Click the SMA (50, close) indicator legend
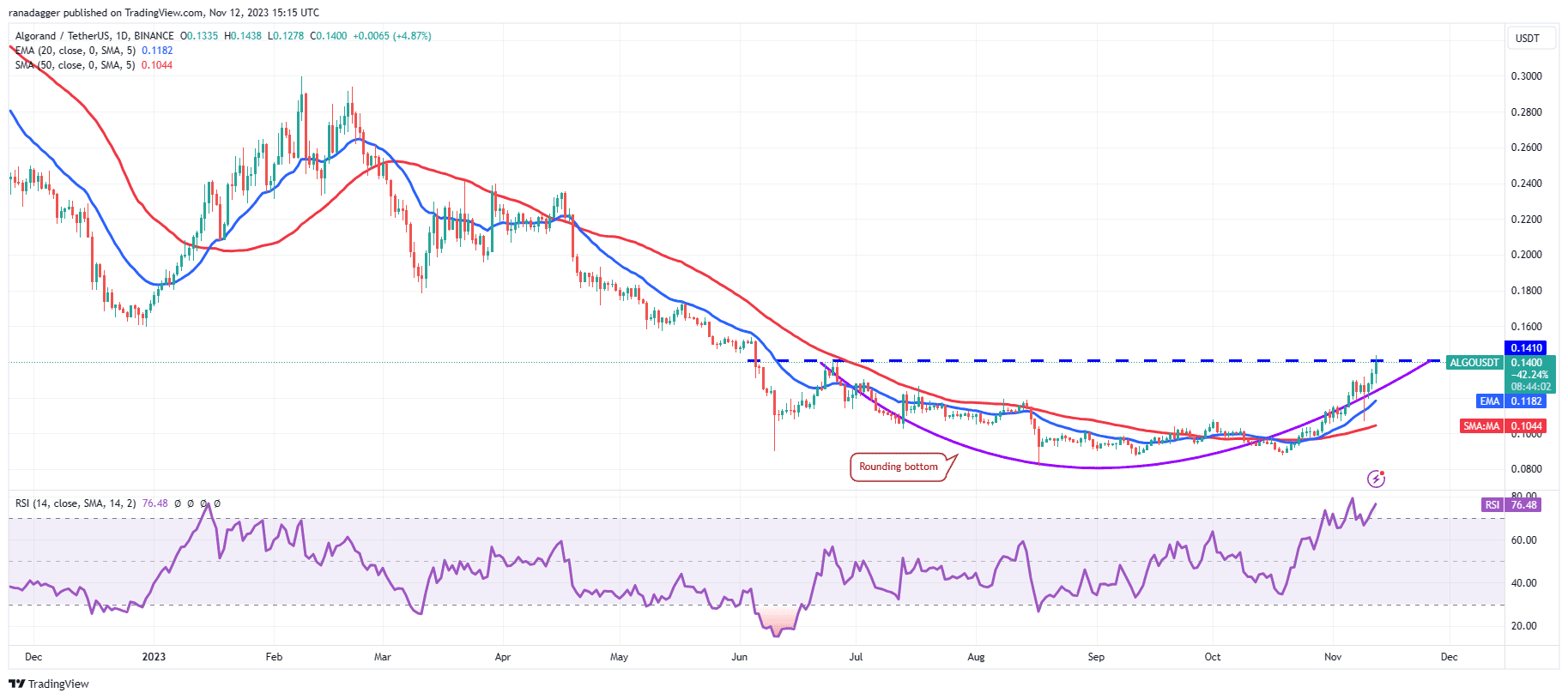The height and width of the screenshot is (699, 1568). click(76, 65)
